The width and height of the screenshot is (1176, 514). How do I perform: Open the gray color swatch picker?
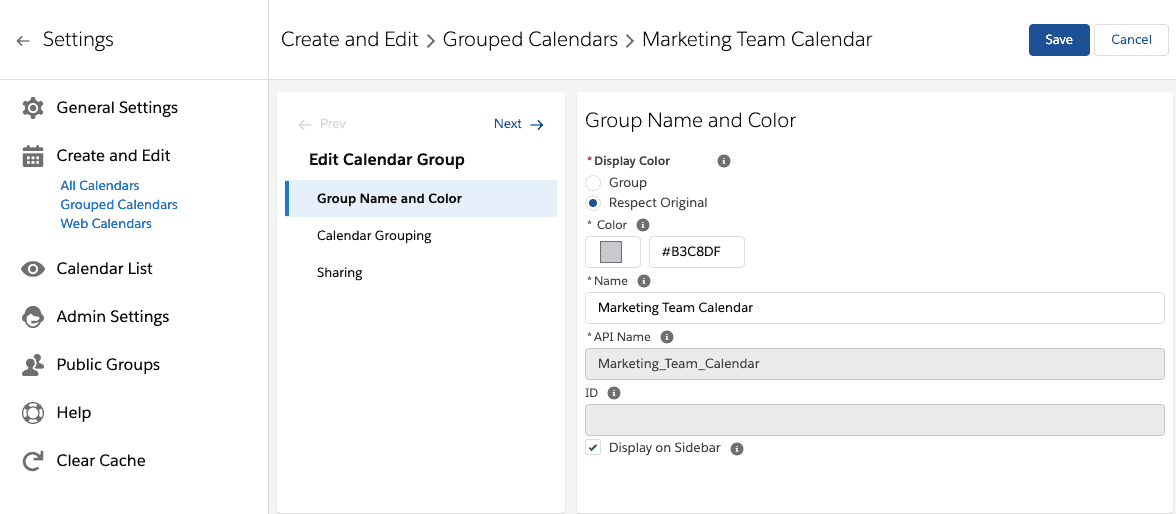(613, 252)
